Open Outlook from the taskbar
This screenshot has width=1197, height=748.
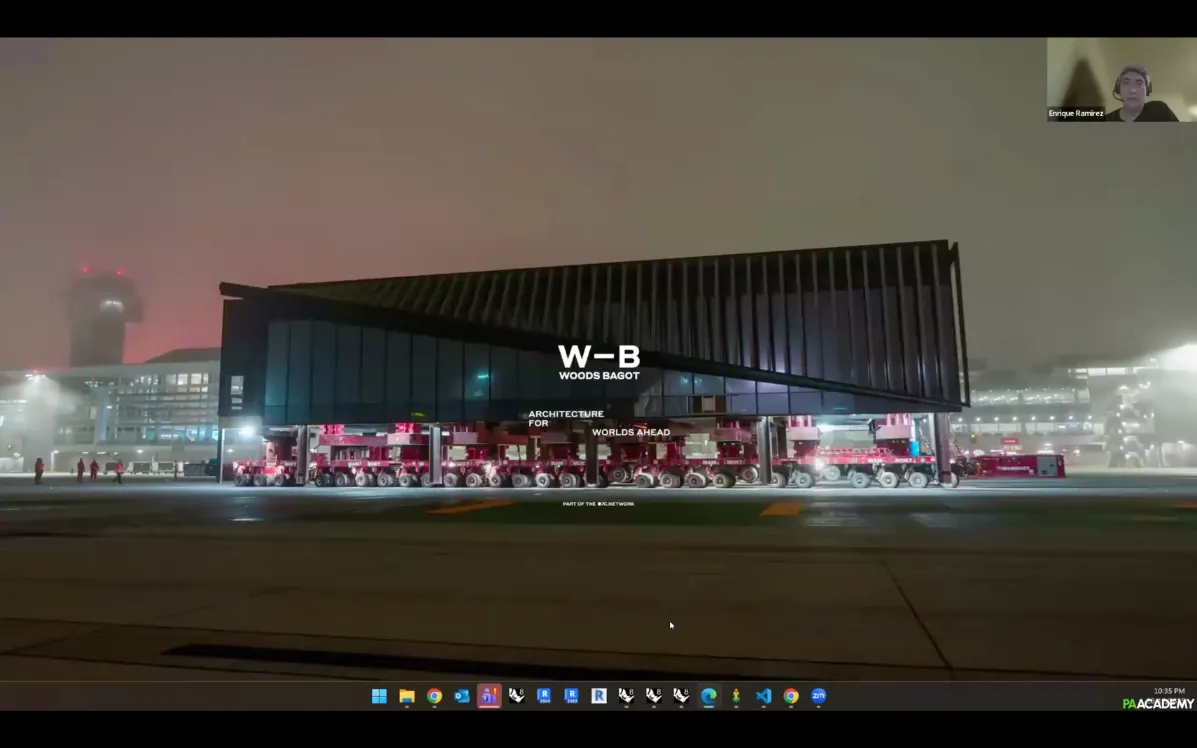point(462,696)
